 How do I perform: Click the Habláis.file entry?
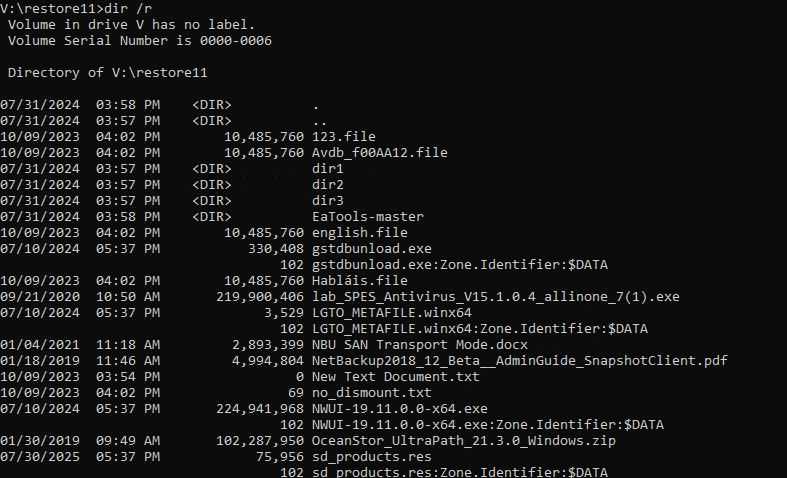tap(360, 281)
